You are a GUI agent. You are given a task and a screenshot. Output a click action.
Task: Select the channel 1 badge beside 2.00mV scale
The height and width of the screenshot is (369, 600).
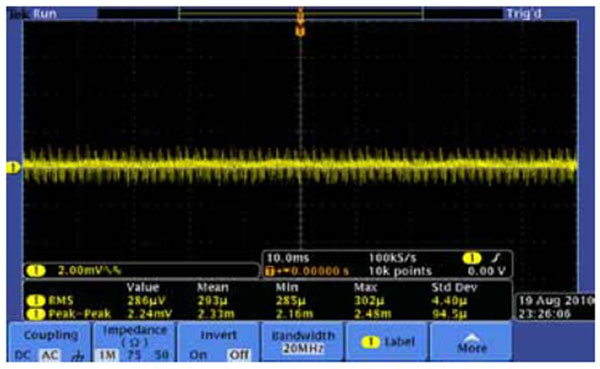[x=36, y=271]
